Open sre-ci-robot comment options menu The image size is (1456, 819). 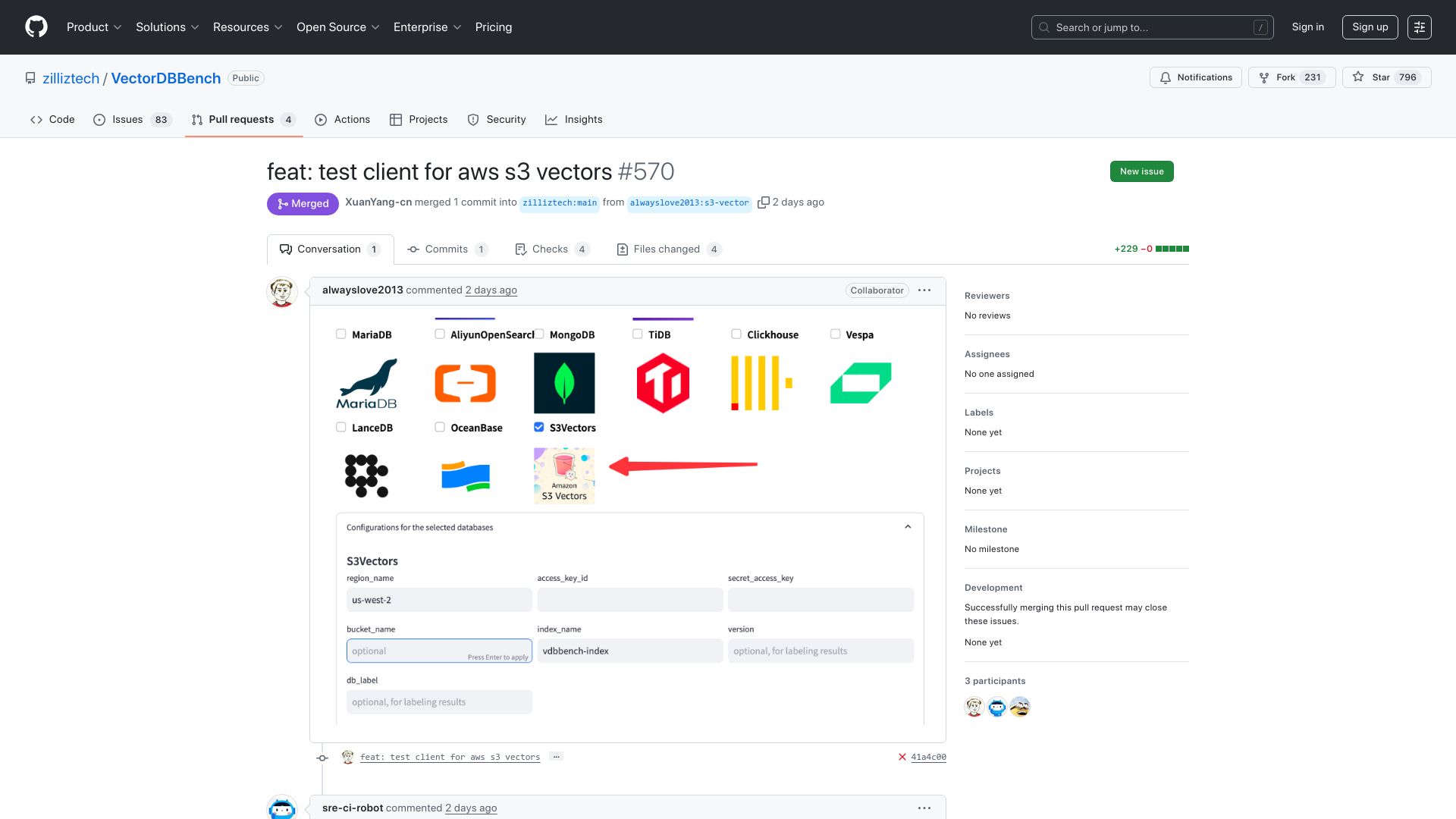(924, 808)
